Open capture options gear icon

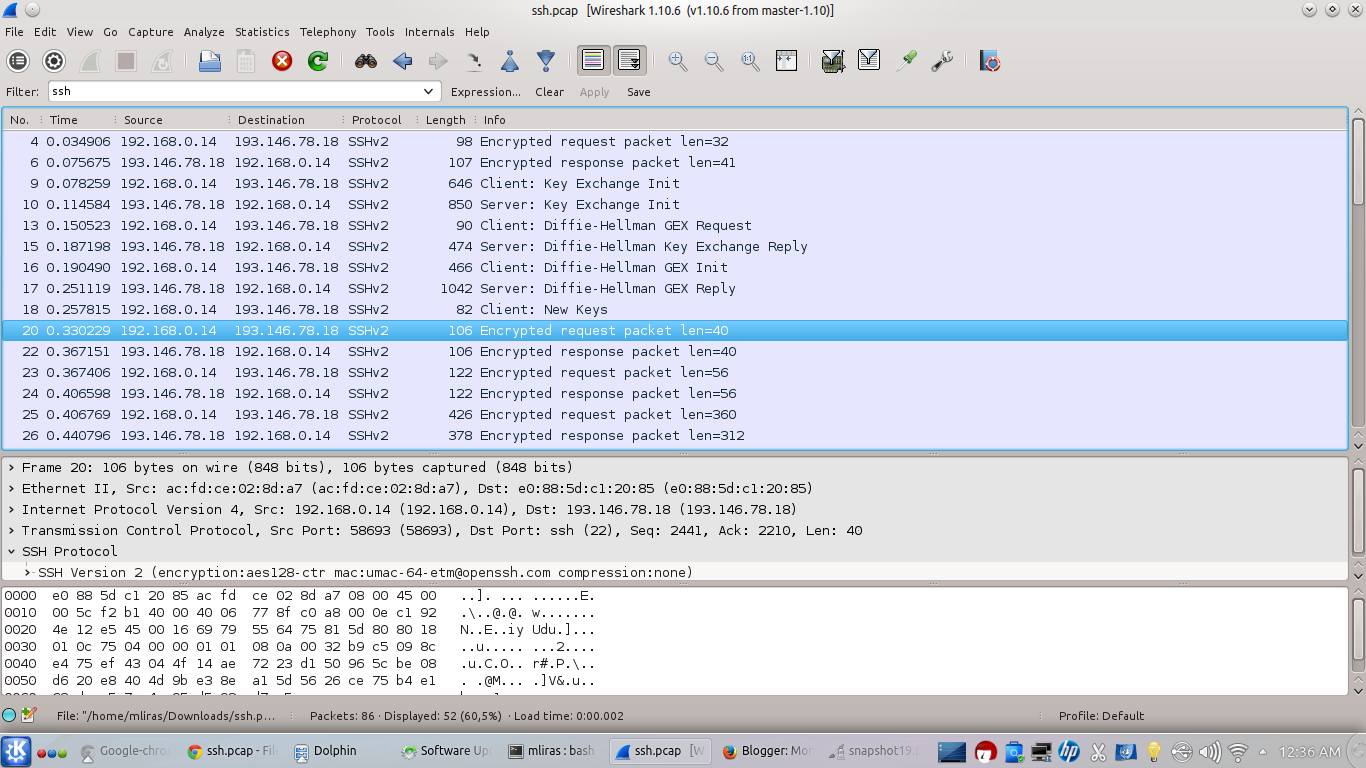[54, 61]
